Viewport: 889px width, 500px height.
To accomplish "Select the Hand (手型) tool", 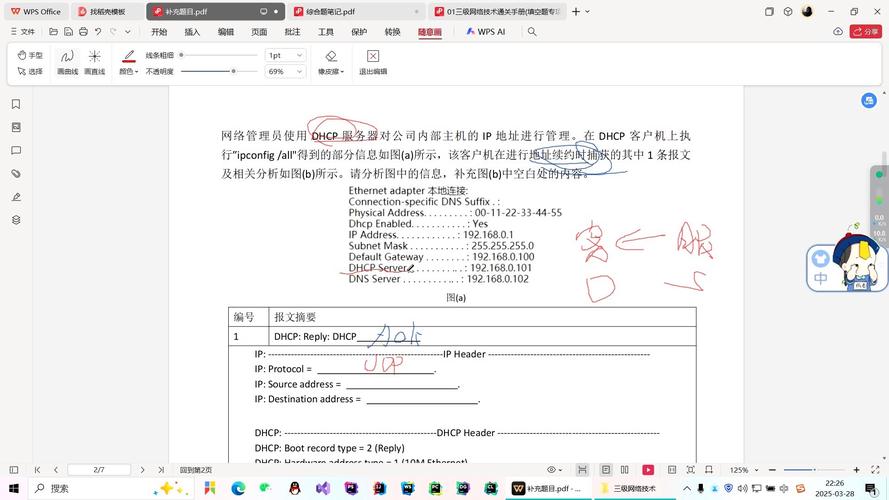I will 30,55.
